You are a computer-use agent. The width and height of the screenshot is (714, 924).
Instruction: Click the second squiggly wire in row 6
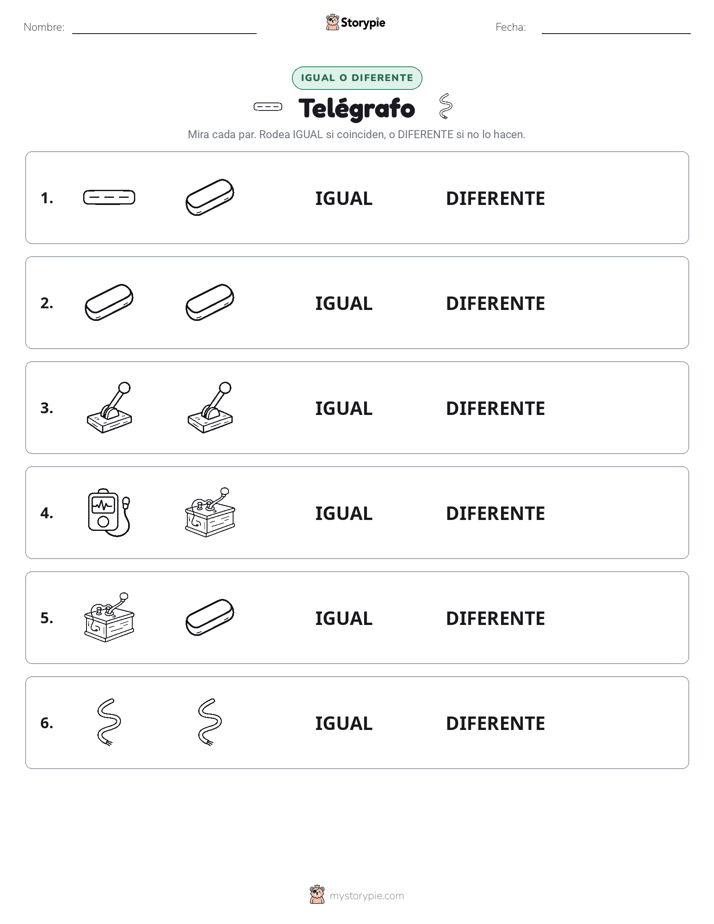[x=210, y=722]
